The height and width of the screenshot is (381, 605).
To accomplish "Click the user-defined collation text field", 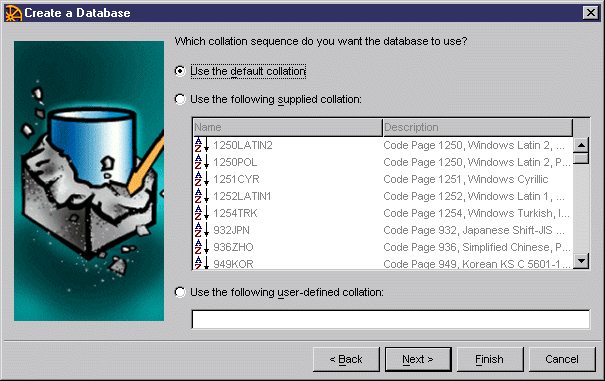I will point(390,319).
